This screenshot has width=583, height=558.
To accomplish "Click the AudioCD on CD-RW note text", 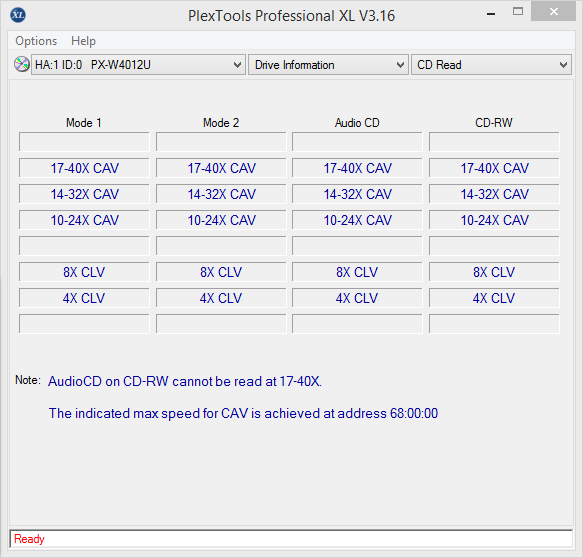I will click(185, 381).
